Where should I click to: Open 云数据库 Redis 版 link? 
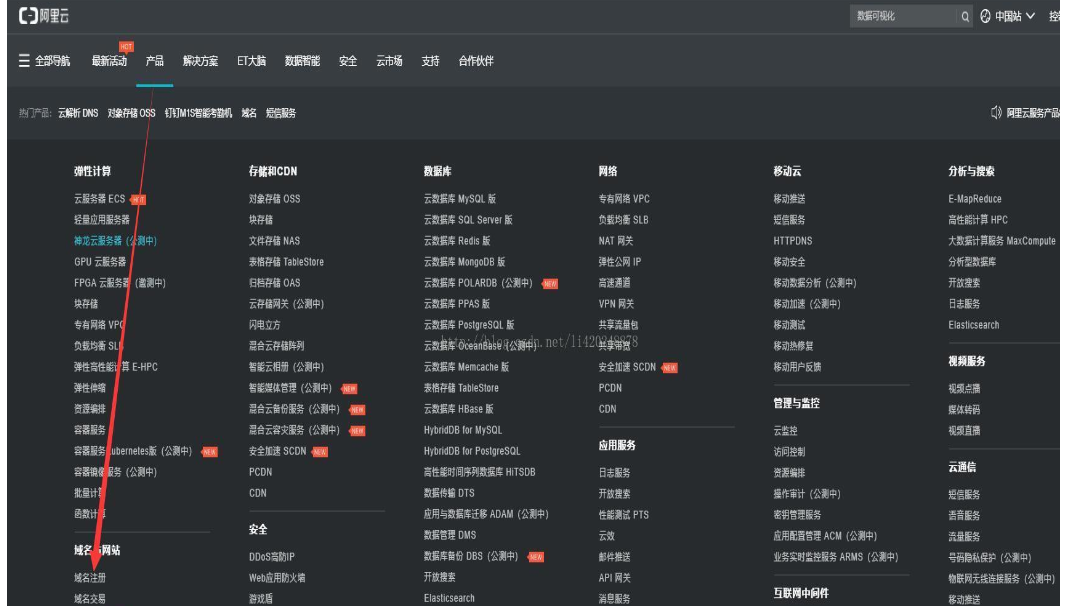point(457,241)
